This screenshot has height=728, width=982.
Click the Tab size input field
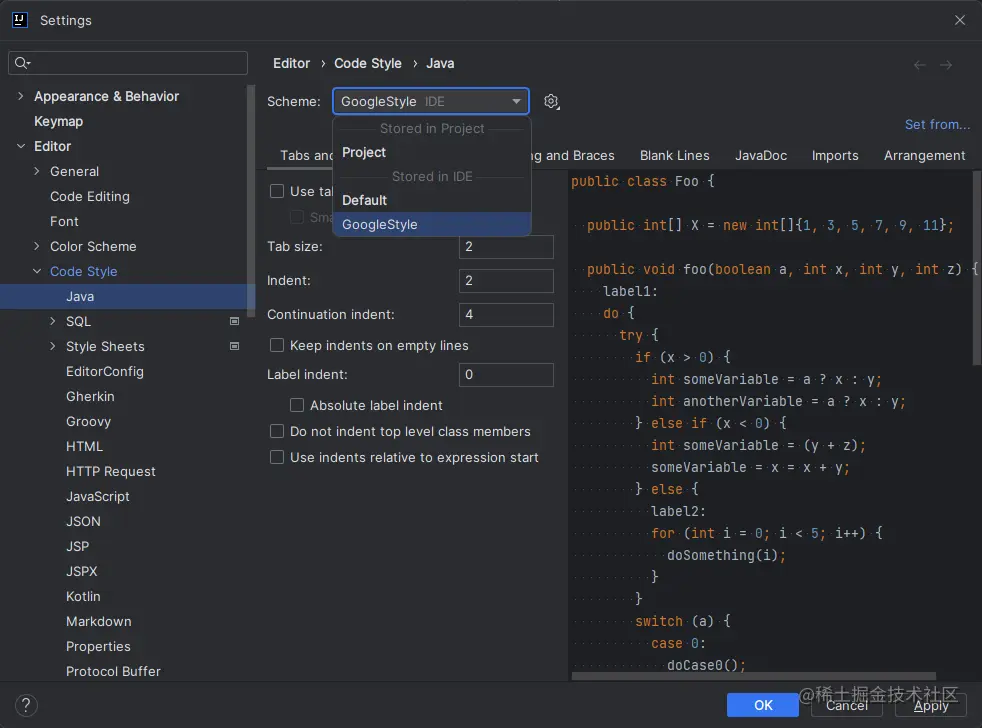506,247
